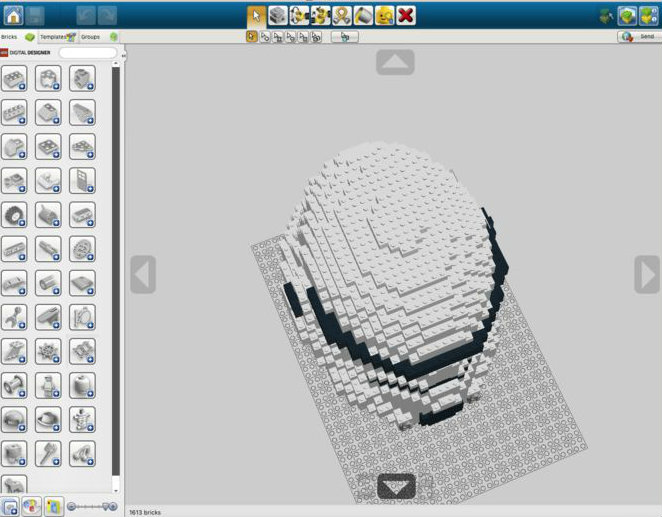Choose color and shape selection sub-tool
Viewport: 662px width, 517px height.
click(316, 37)
